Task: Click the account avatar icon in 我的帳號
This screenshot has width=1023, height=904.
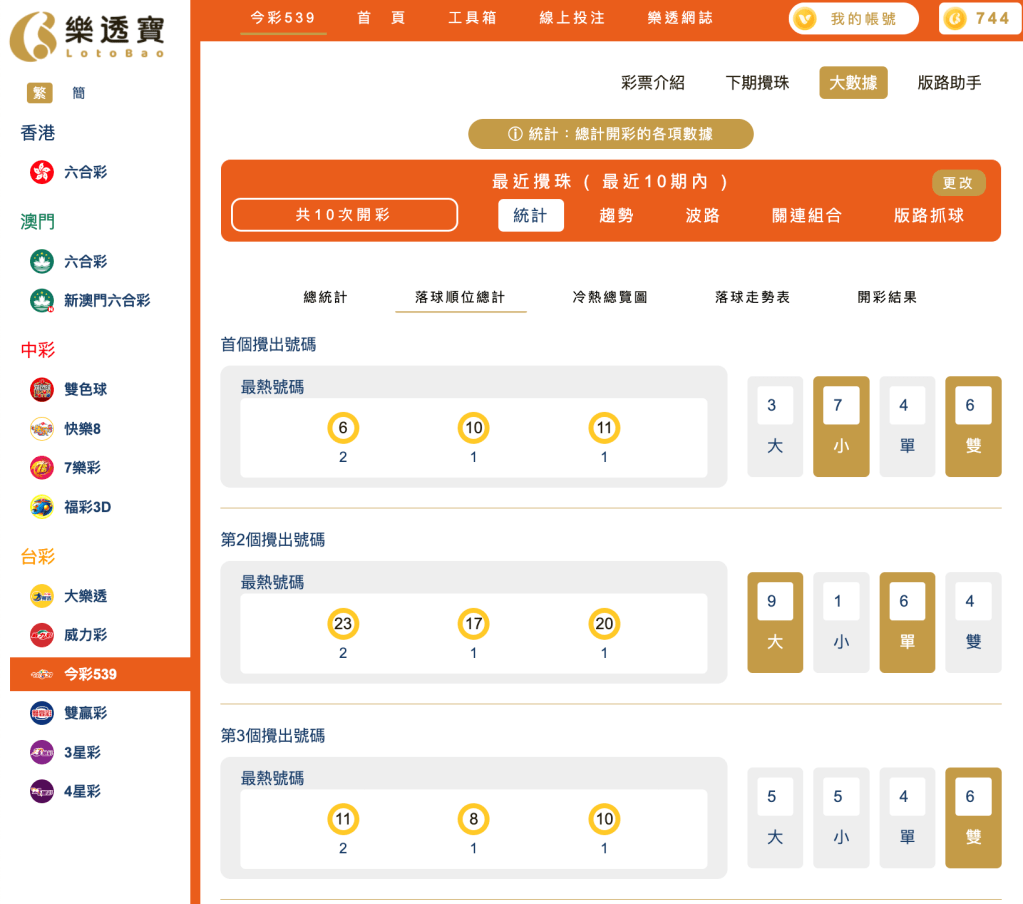Action: pyautogui.click(x=805, y=19)
